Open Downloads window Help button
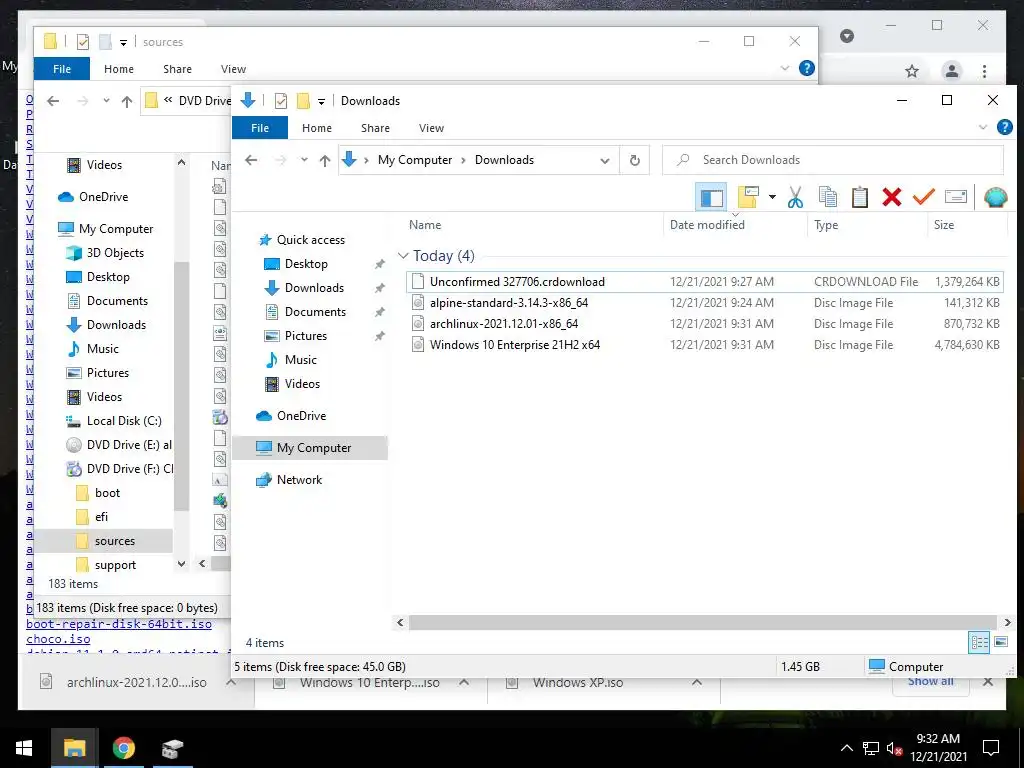This screenshot has width=1024, height=768. 1005,127
